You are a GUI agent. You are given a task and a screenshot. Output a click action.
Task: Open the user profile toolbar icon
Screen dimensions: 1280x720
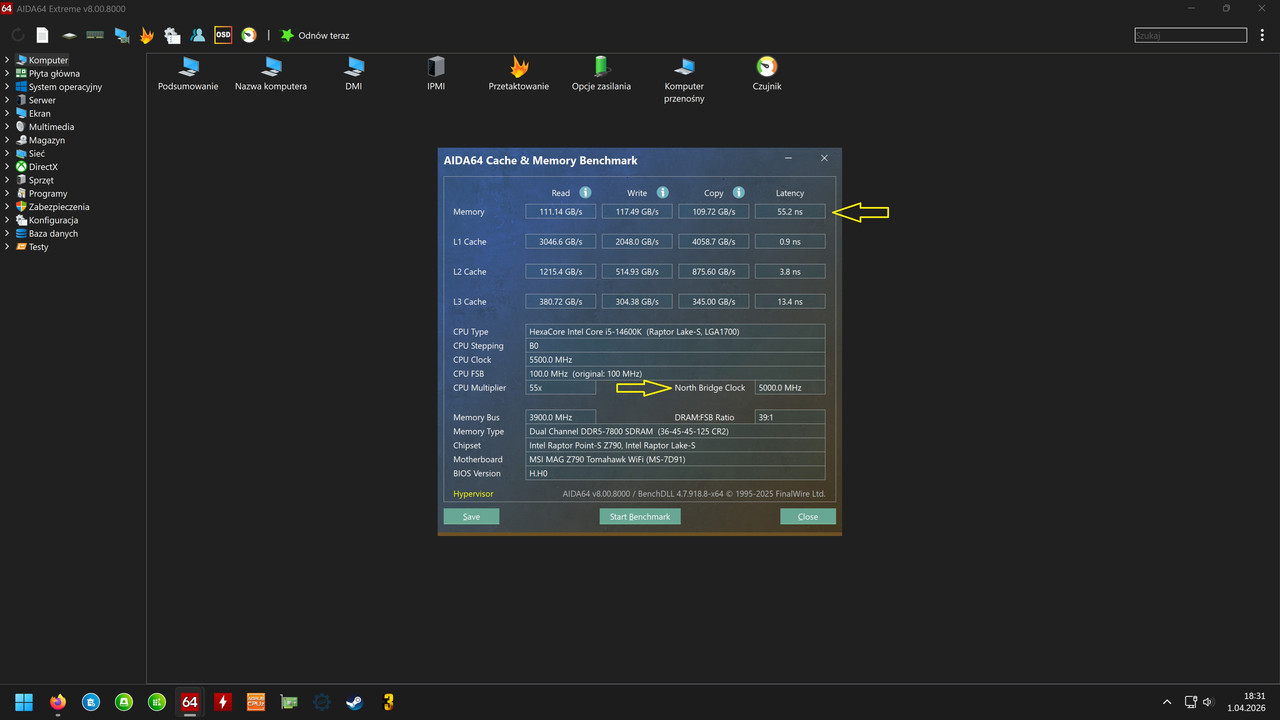pos(198,35)
